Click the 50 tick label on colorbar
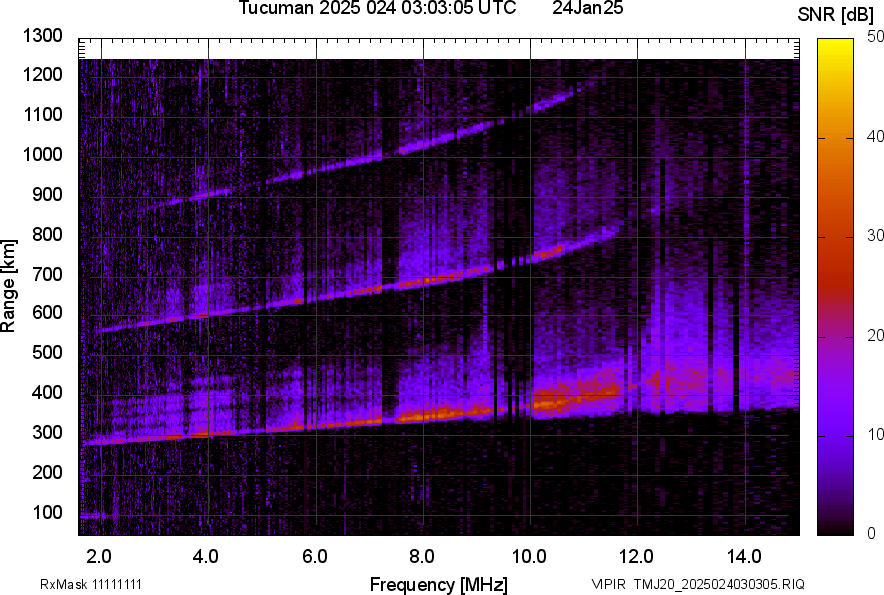The width and height of the screenshot is (884, 595). coord(875,36)
